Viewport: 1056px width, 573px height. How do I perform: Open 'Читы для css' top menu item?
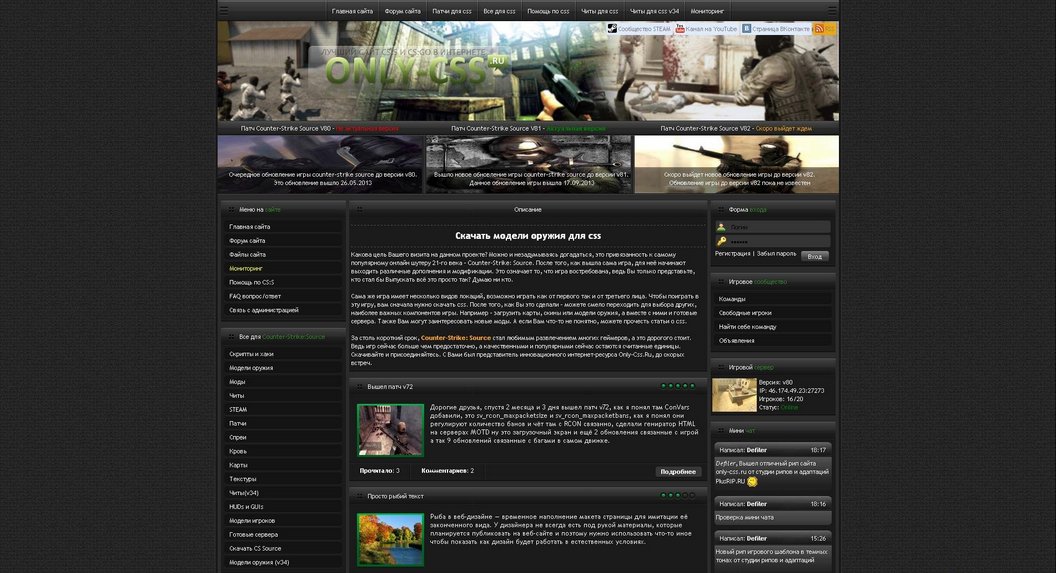point(599,11)
